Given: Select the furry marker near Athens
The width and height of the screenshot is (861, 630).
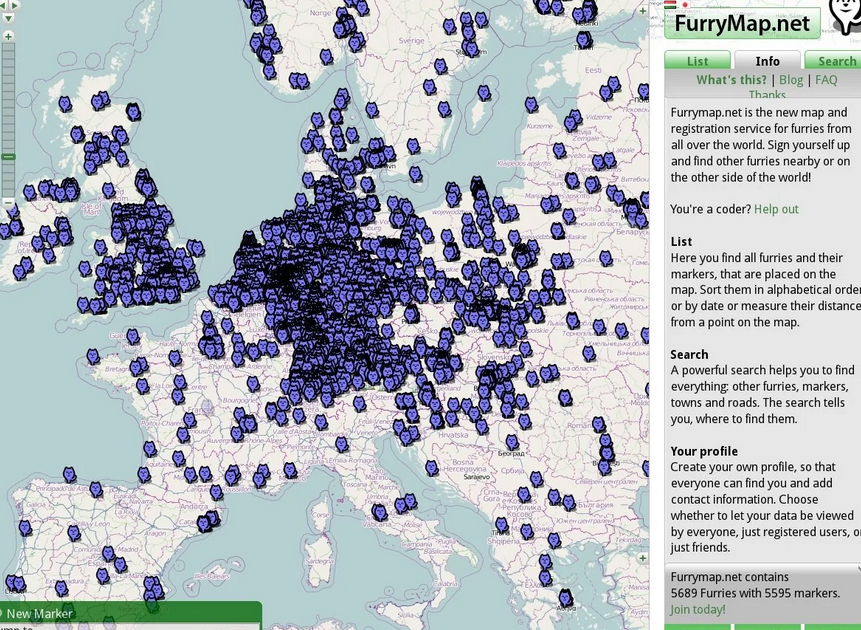Looking at the screenshot, I should [x=566, y=598].
